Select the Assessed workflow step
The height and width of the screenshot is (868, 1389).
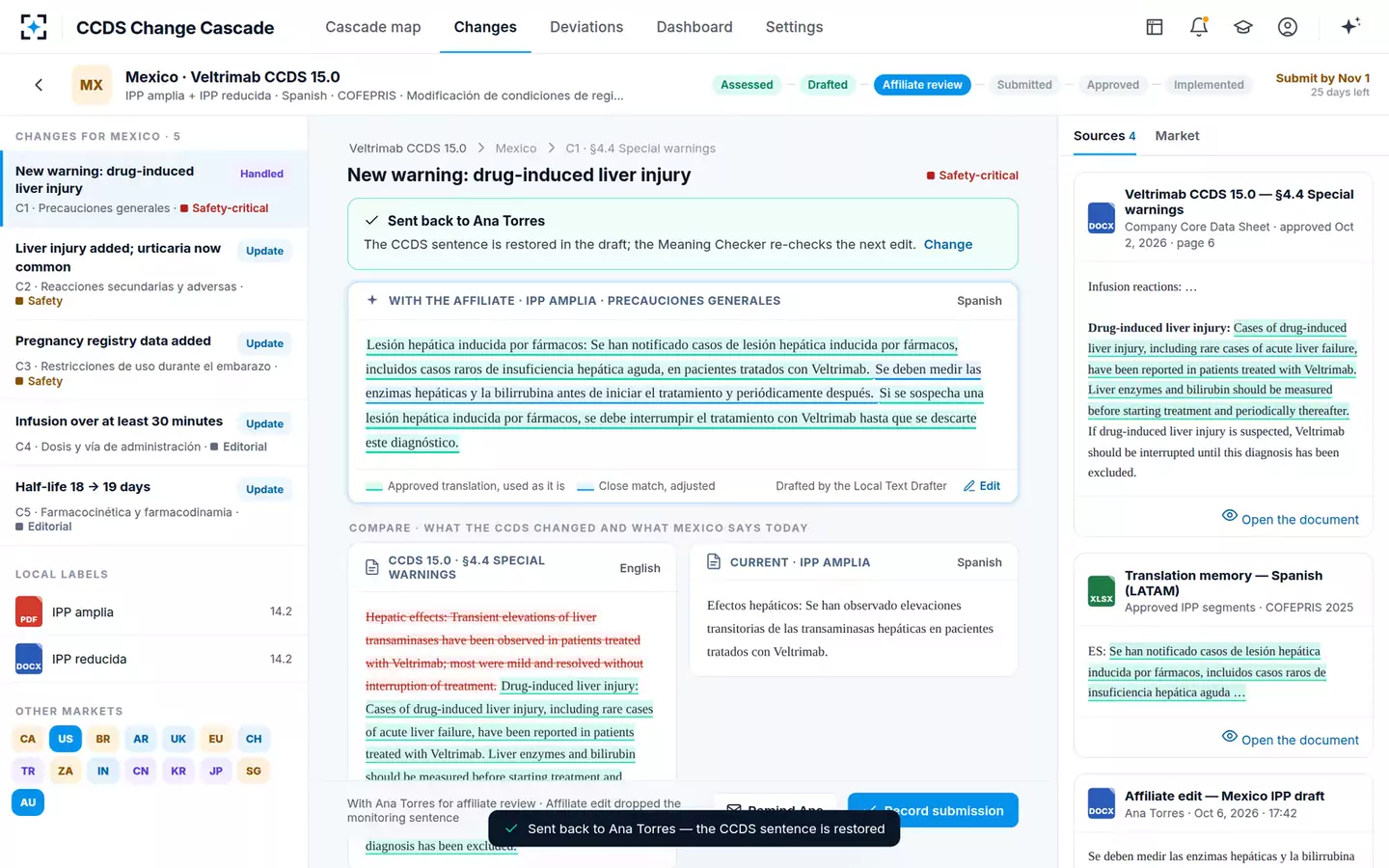[747, 85]
